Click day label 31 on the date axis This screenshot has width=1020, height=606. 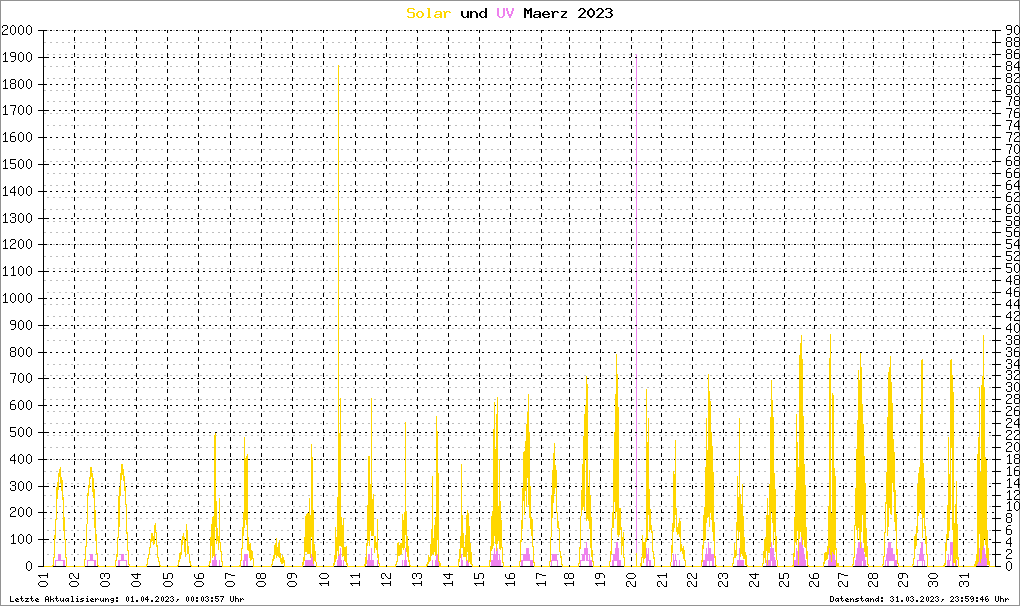[965, 579]
